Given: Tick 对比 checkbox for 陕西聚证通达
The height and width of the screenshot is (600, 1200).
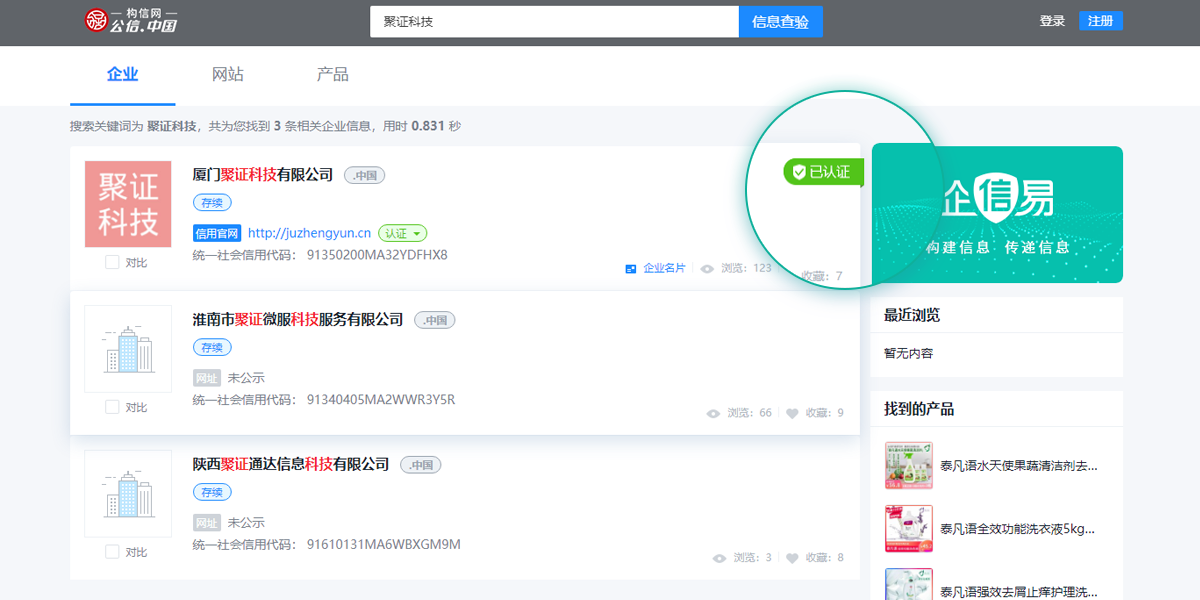Looking at the screenshot, I should (x=112, y=552).
